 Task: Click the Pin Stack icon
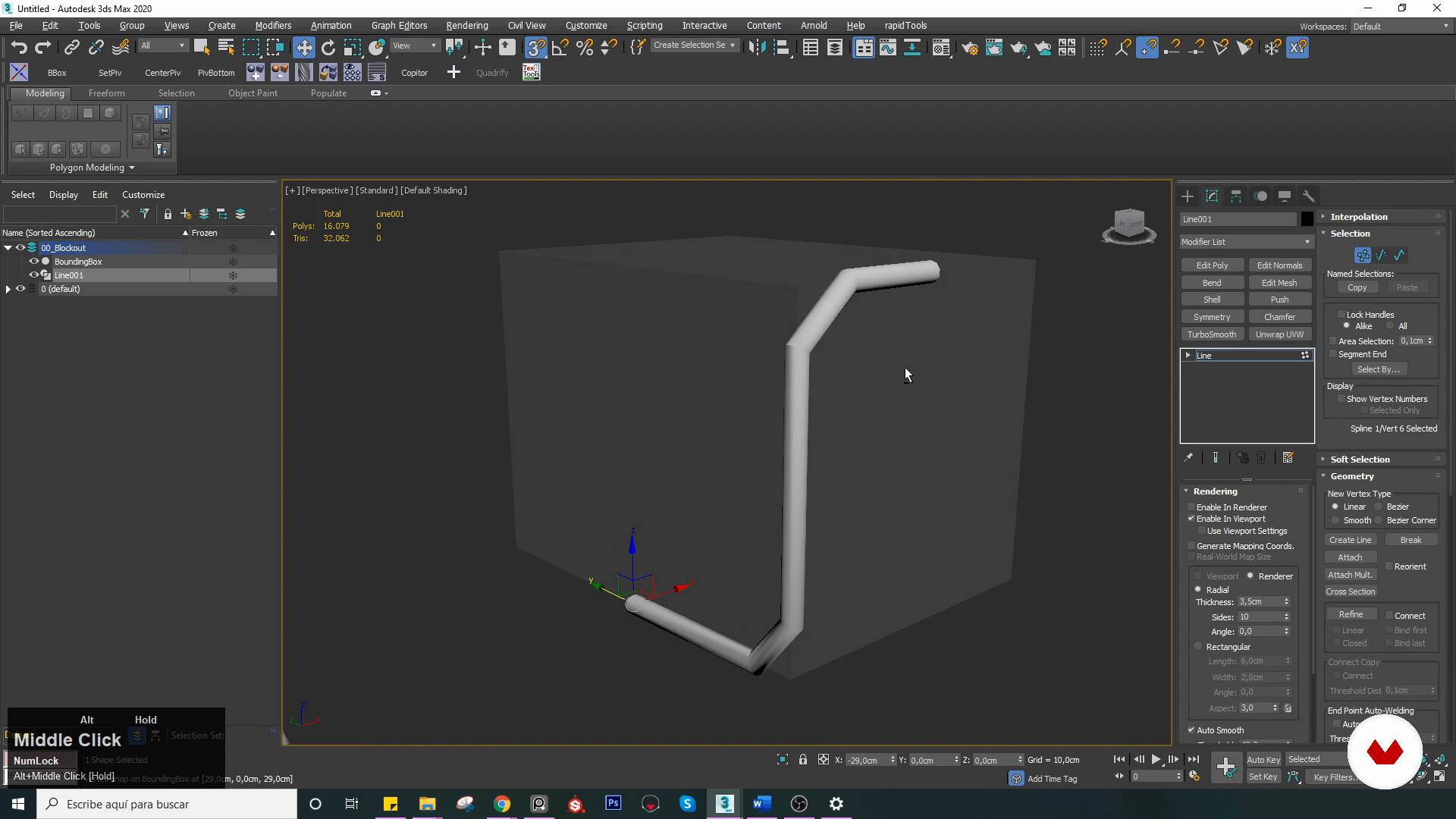click(1188, 457)
